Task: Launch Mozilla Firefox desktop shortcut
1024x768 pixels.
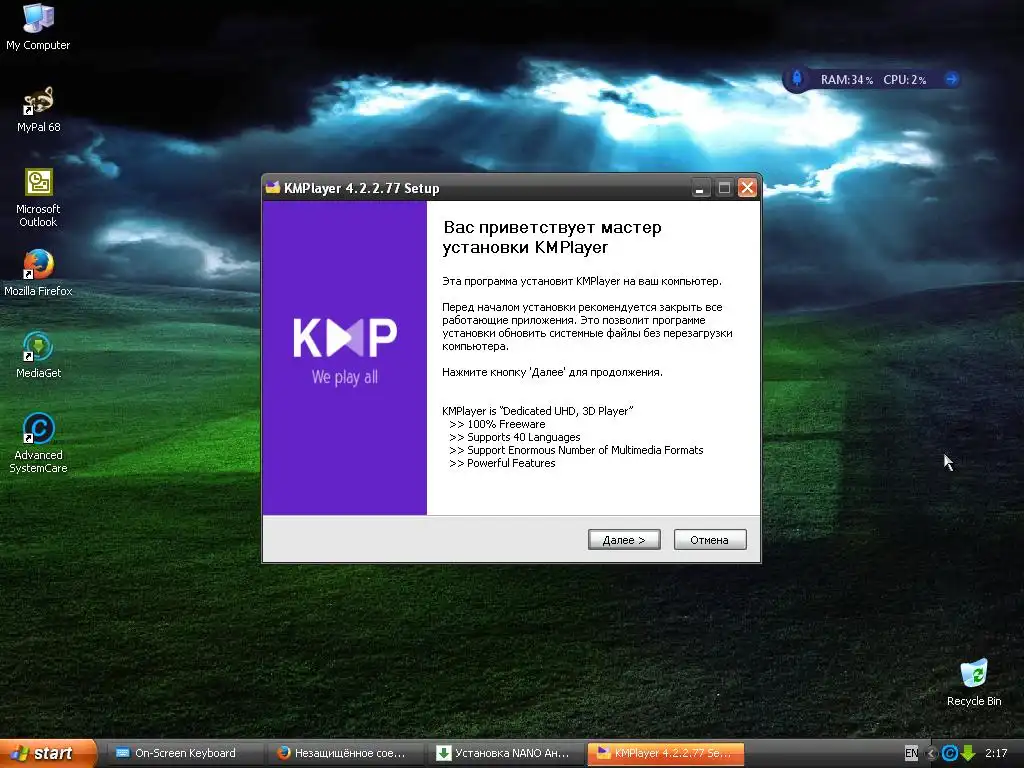Action: coord(38,273)
